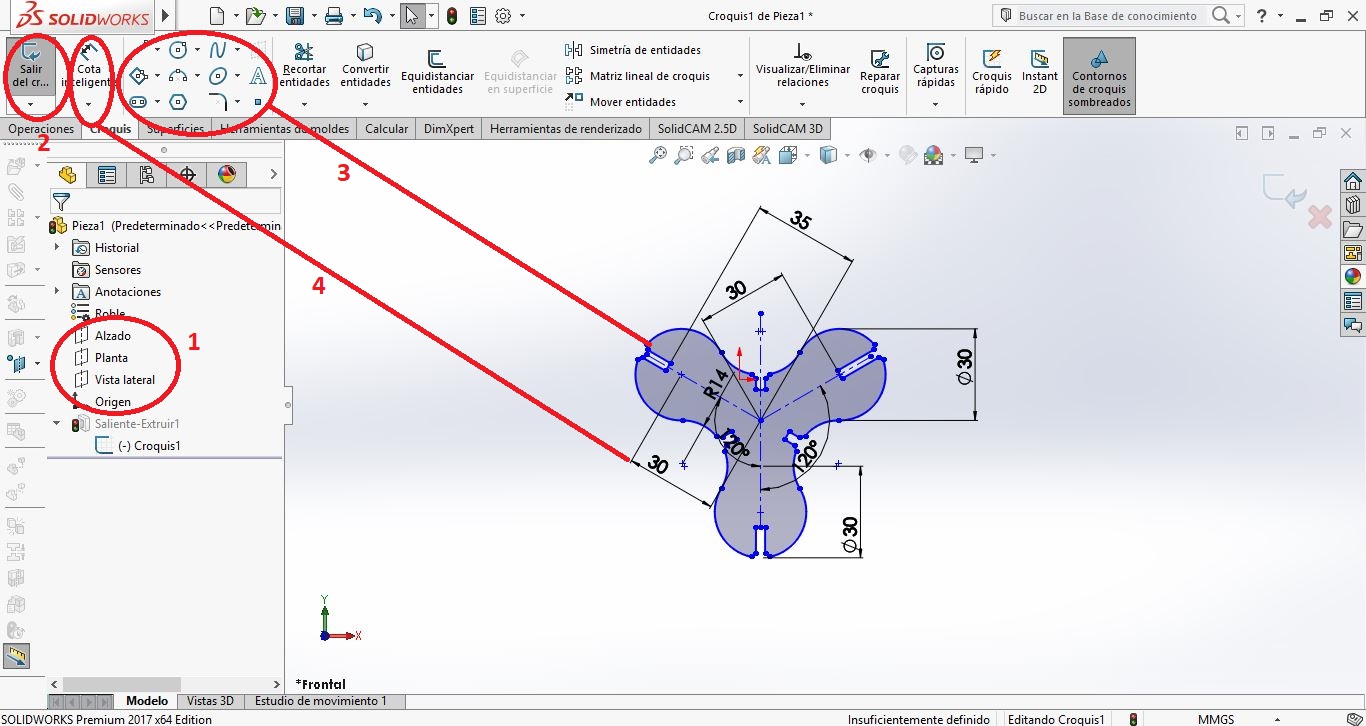1366x726 pixels.
Task: Open the Salir del croquis dropdown arrow
Action: click(31, 104)
